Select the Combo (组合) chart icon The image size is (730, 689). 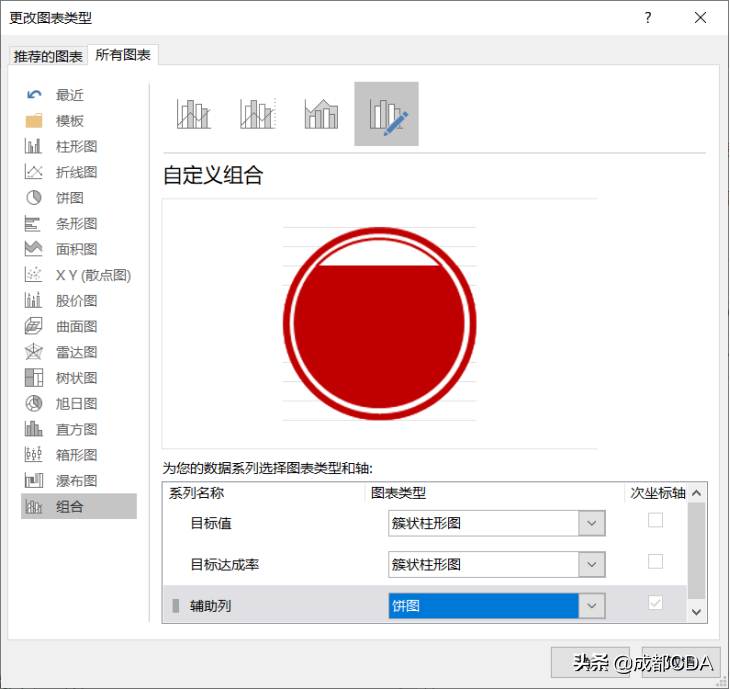pyautogui.click(x=34, y=506)
